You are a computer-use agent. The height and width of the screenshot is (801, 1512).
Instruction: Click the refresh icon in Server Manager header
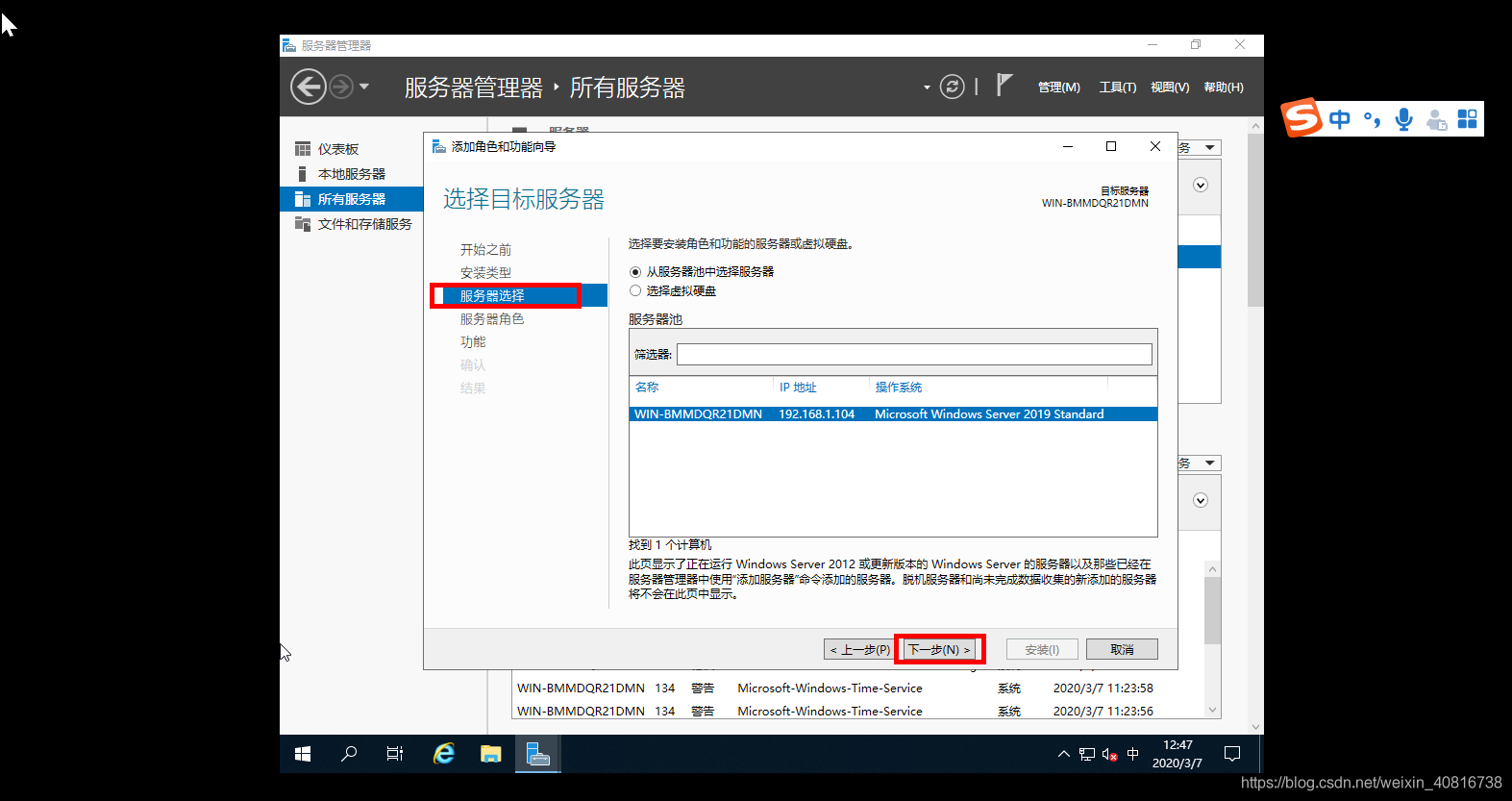(952, 88)
